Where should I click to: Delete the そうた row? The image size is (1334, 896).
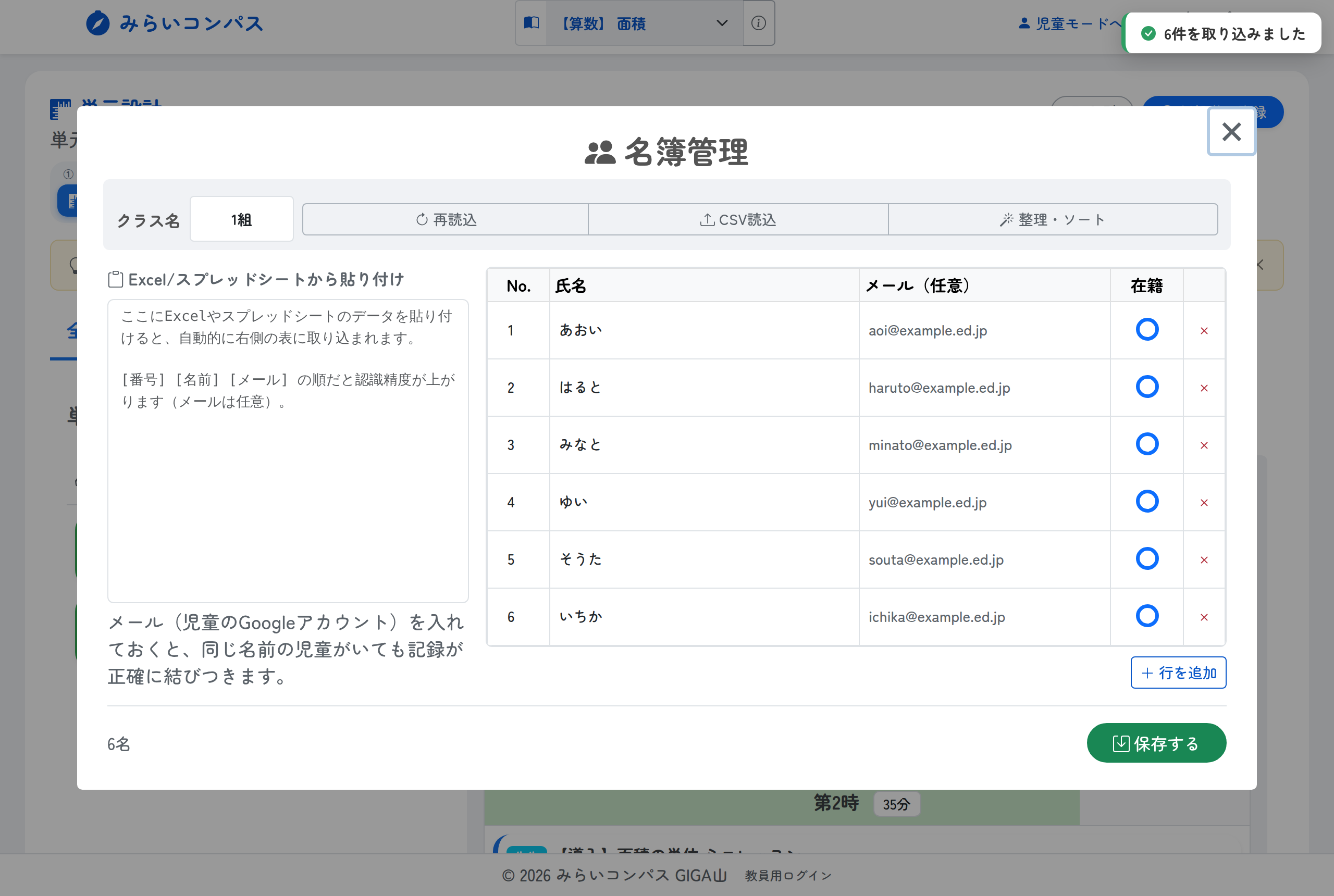(x=1204, y=560)
